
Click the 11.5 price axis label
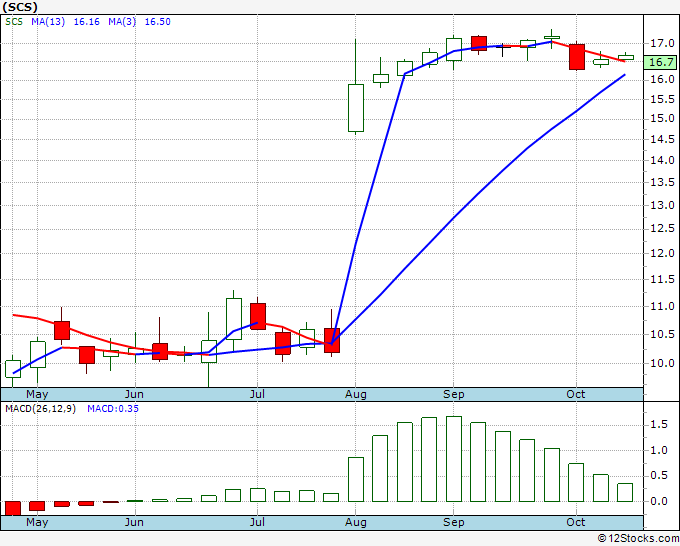point(662,279)
